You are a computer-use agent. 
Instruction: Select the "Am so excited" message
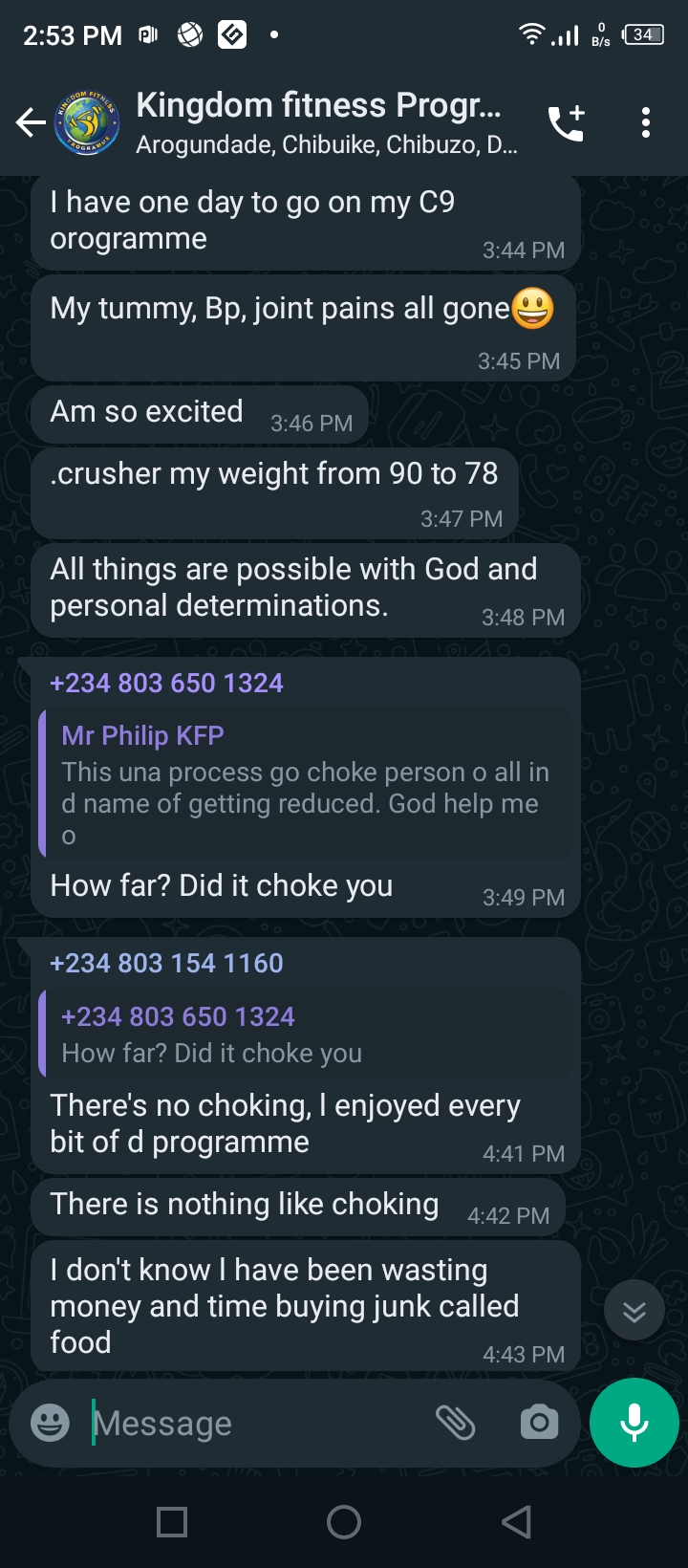[x=147, y=412]
